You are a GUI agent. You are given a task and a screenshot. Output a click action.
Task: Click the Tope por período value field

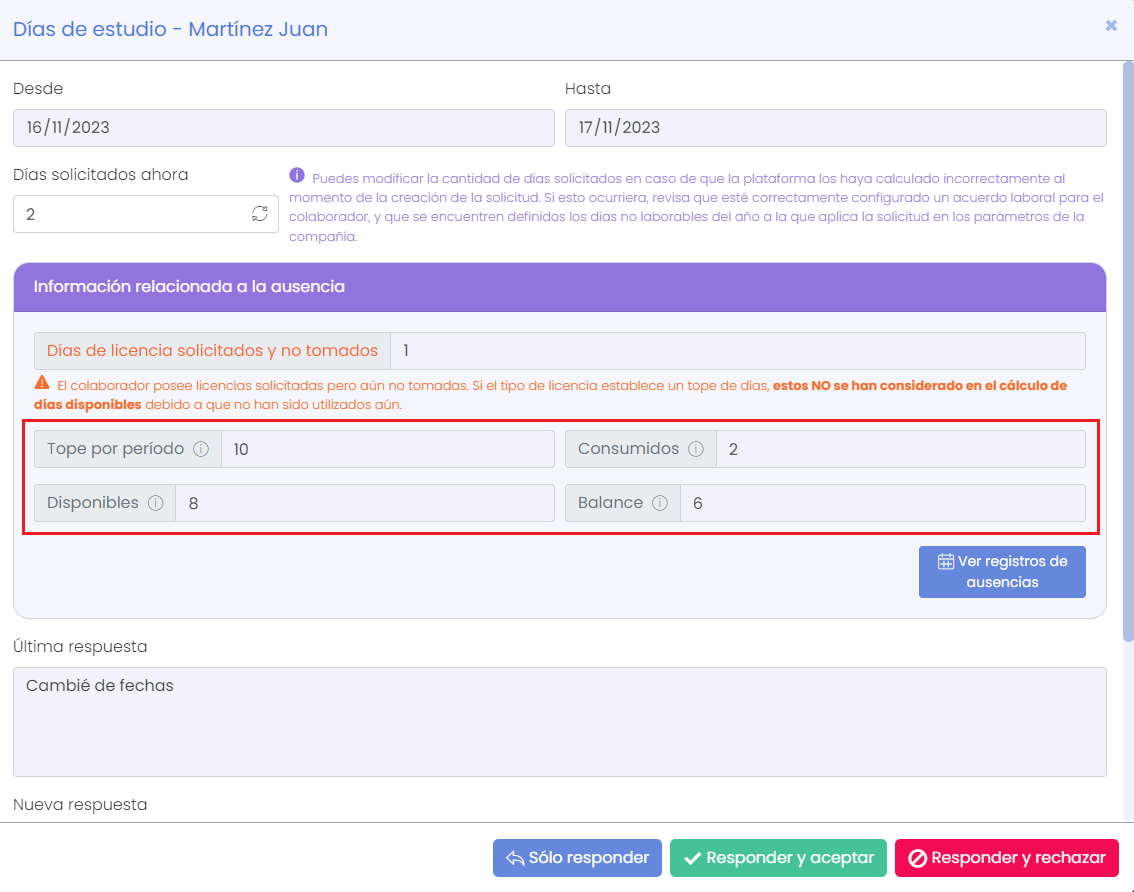[387, 449]
